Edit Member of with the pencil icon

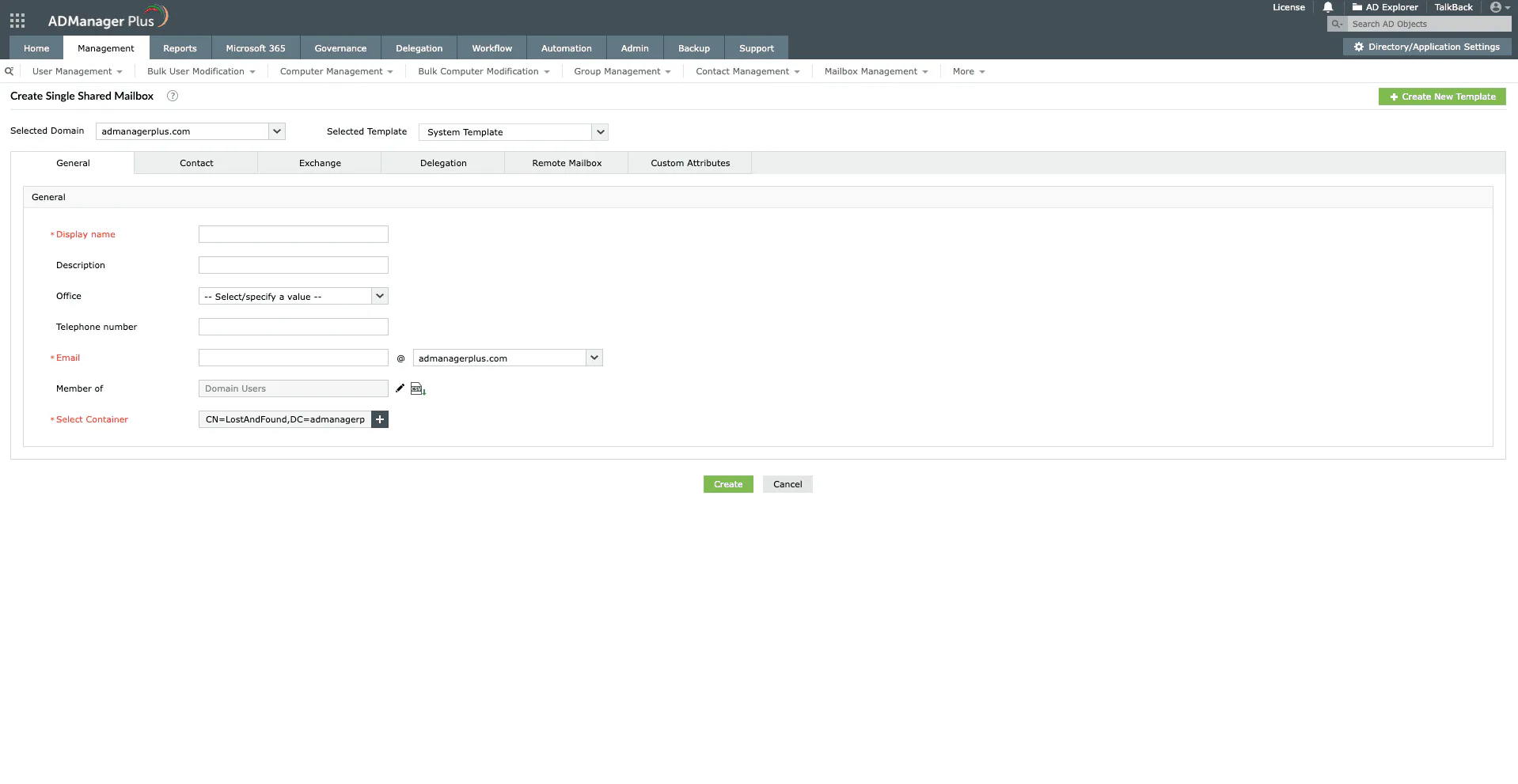click(x=400, y=388)
